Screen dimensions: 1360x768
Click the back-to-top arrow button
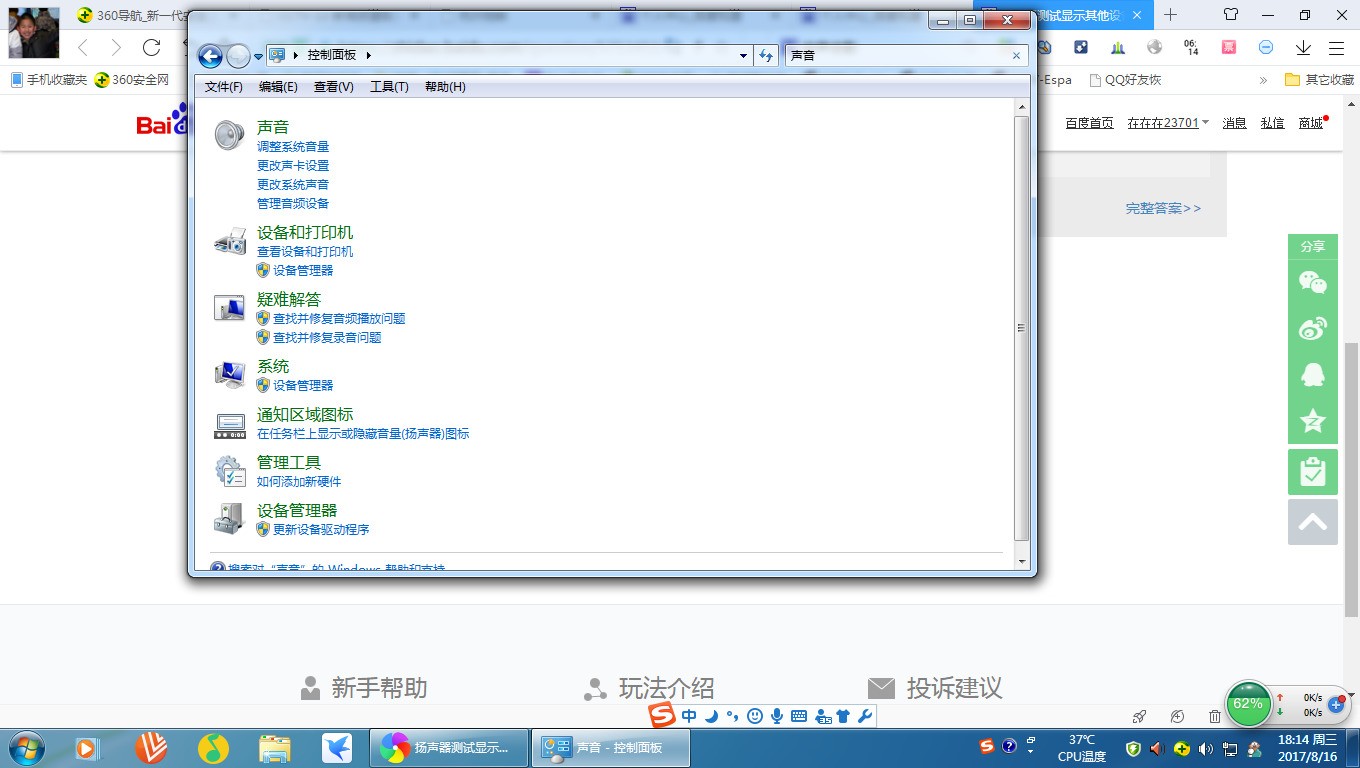[x=1313, y=522]
